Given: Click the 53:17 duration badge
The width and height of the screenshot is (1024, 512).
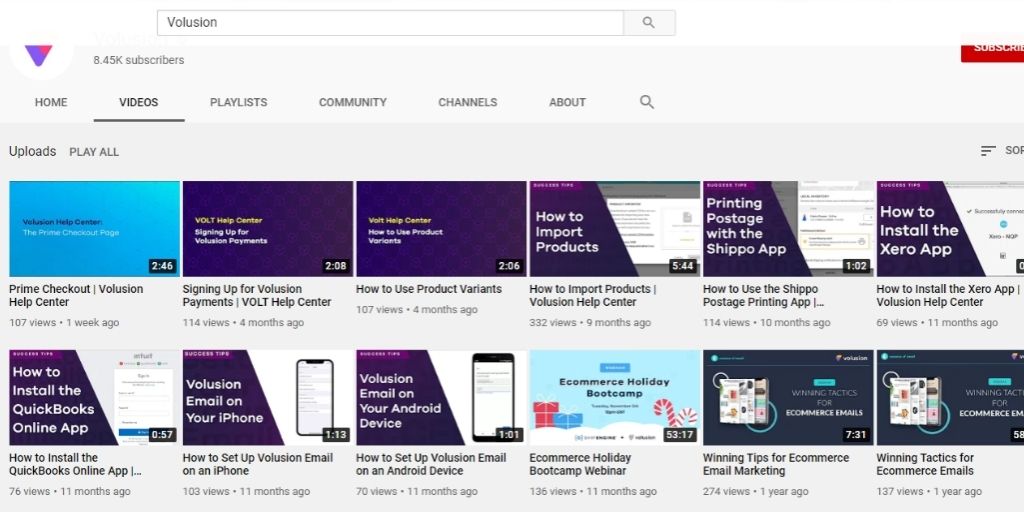Looking at the screenshot, I should [679, 434].
